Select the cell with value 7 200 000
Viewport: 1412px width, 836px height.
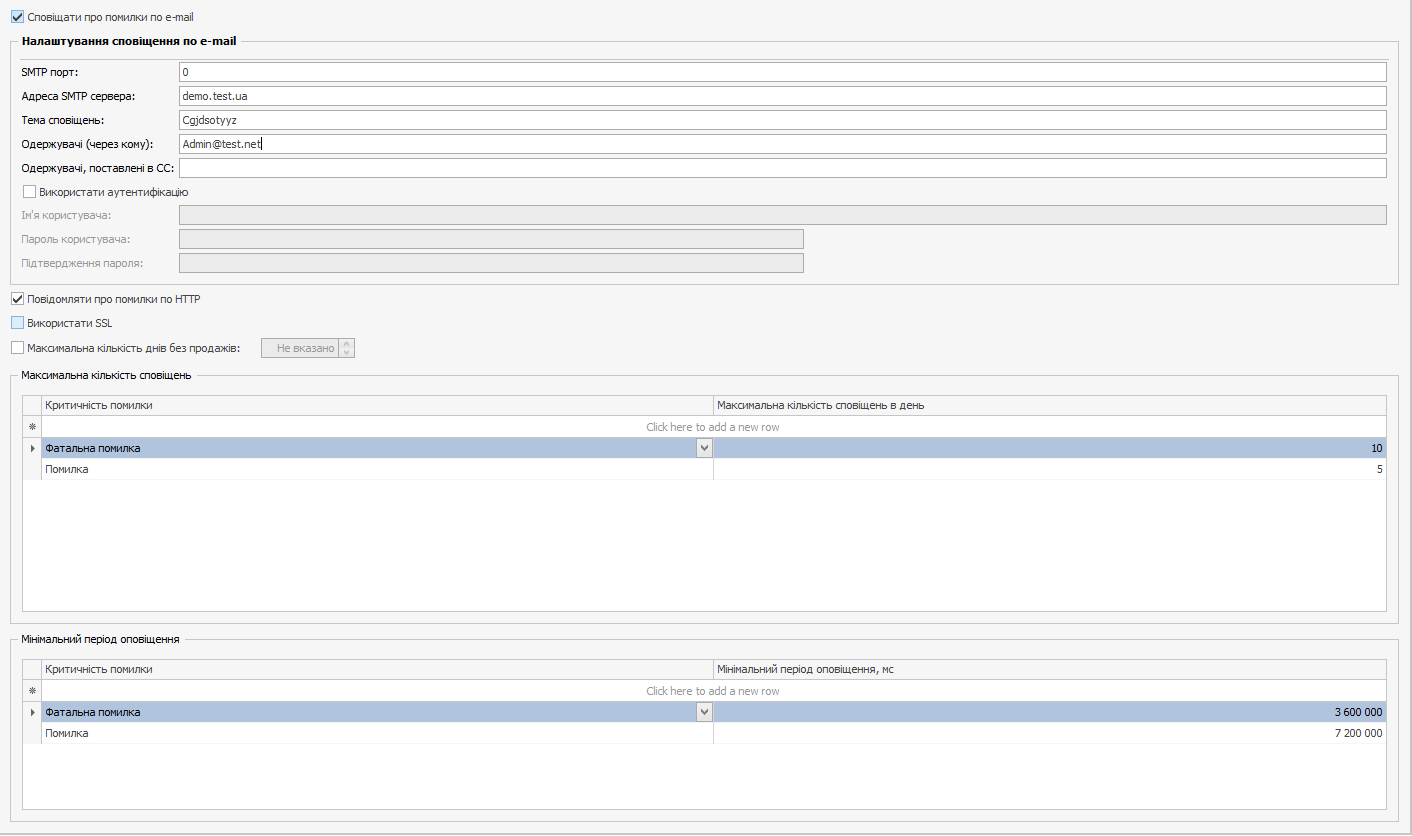tap(1049, 734)
